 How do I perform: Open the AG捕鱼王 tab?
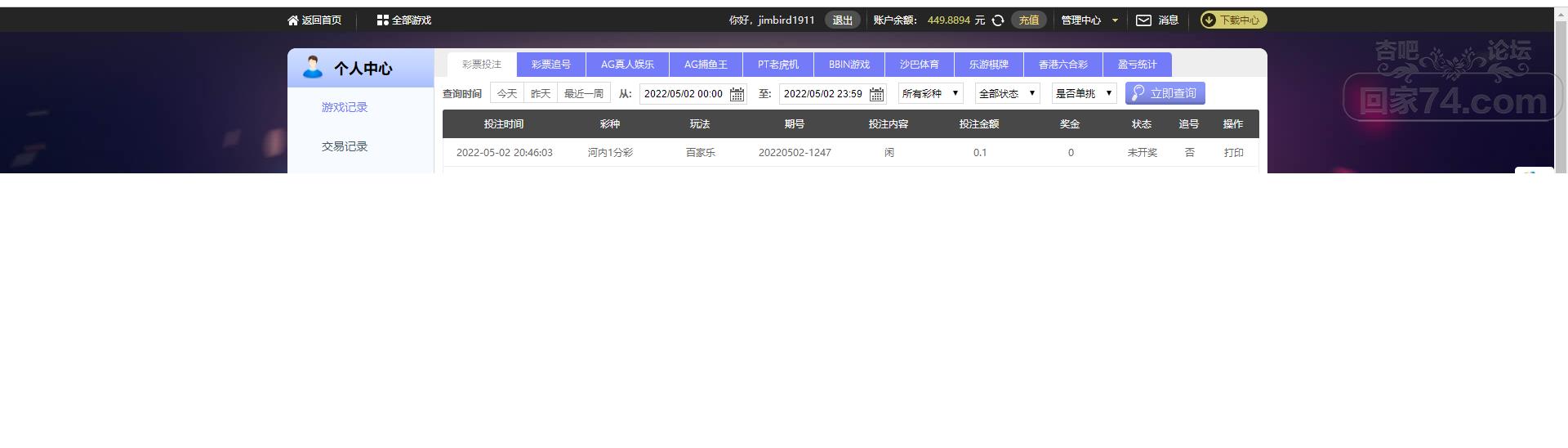click(706, 65)
